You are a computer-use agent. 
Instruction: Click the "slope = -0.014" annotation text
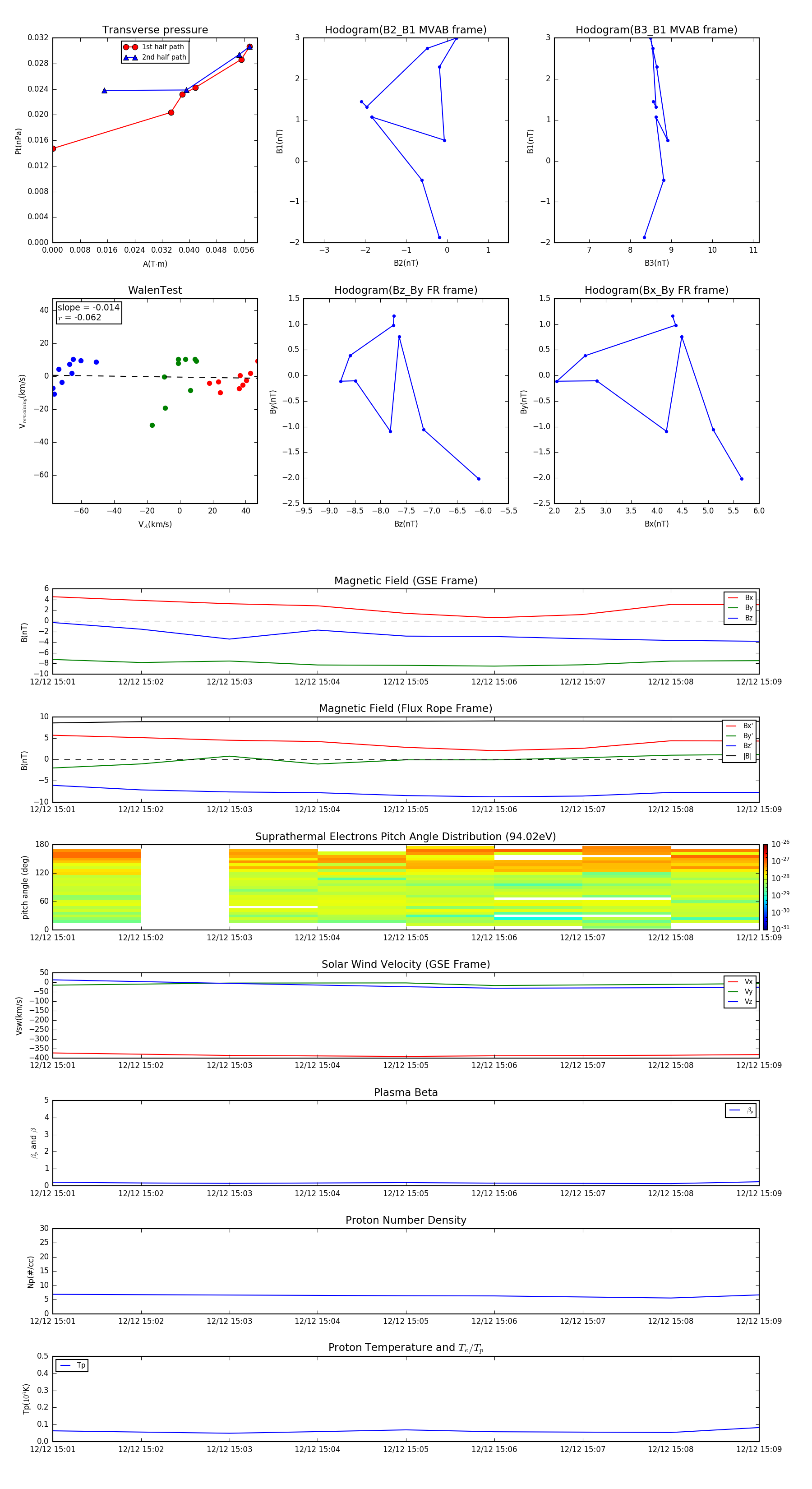(88, 308)
